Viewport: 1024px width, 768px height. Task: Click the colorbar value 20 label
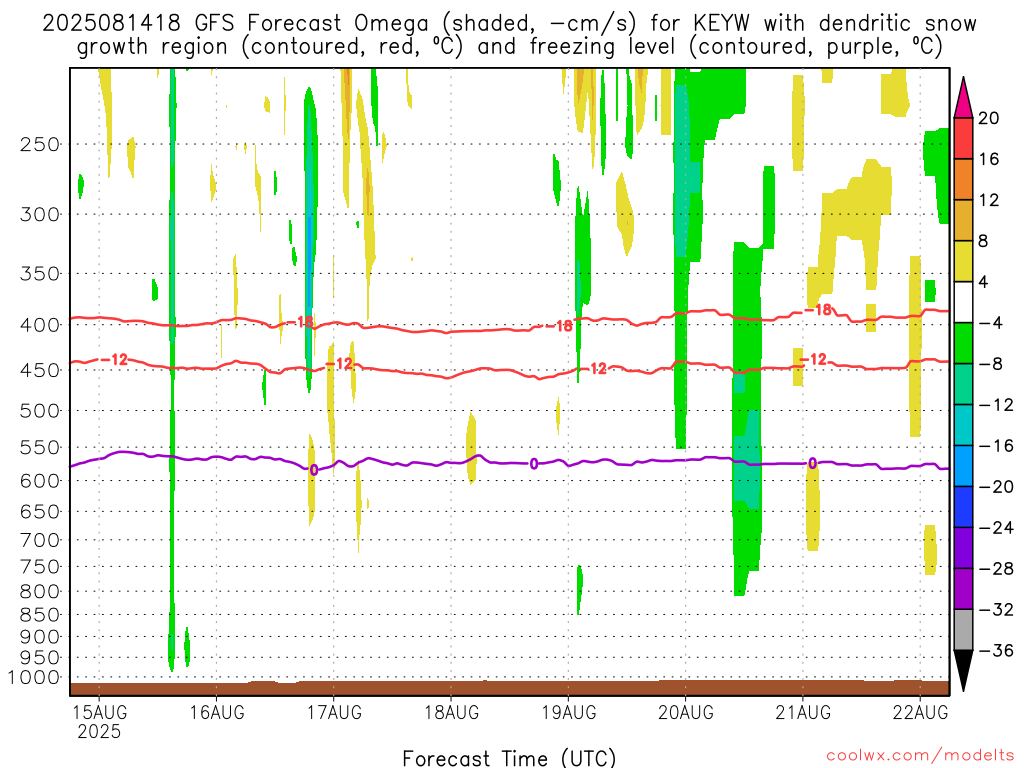click(x=989, y=118)
